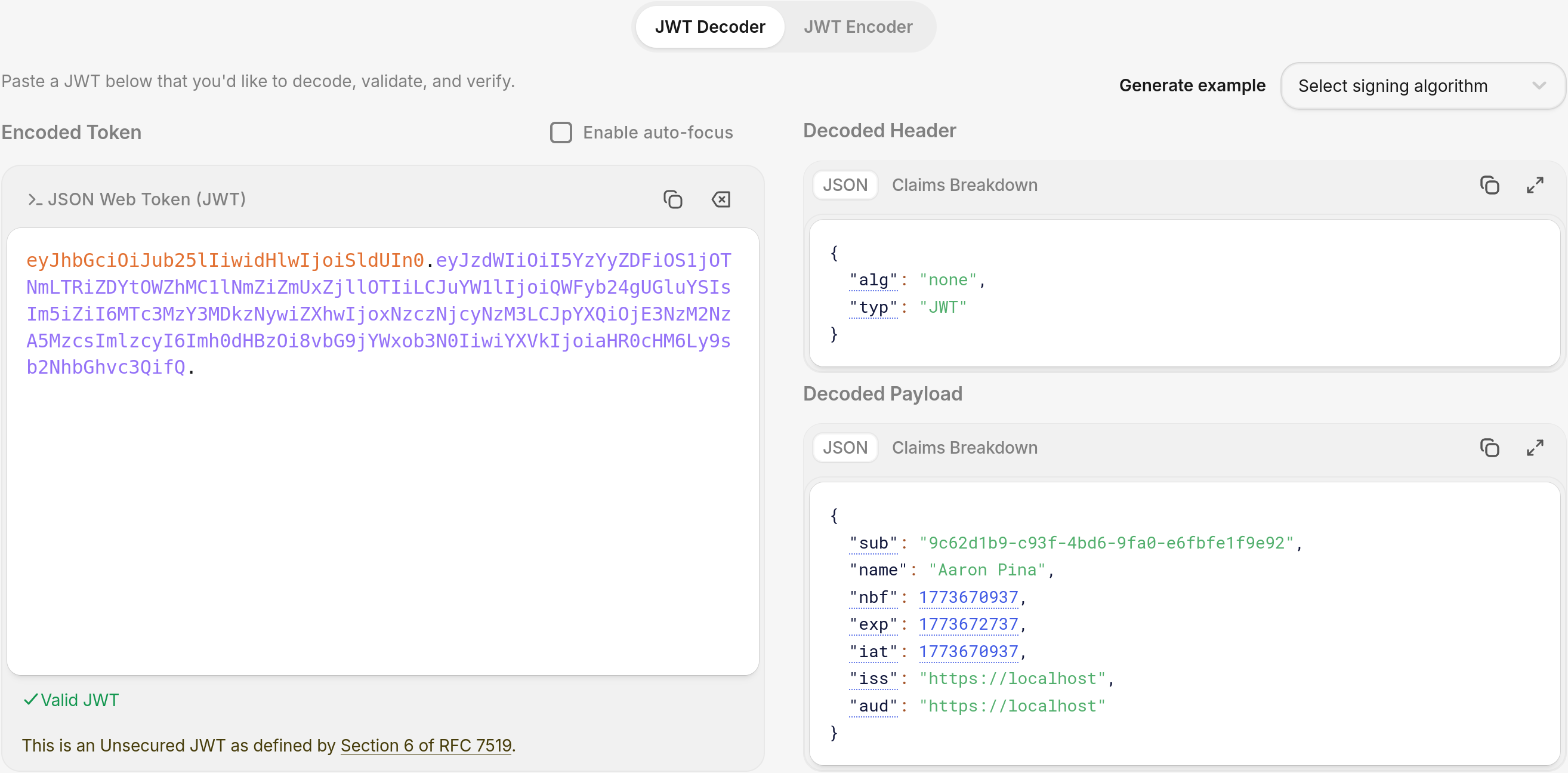Viewport: 1568px width, 773px height.
Task: Clear the encoded token field
Action: [x=721, y=199]
